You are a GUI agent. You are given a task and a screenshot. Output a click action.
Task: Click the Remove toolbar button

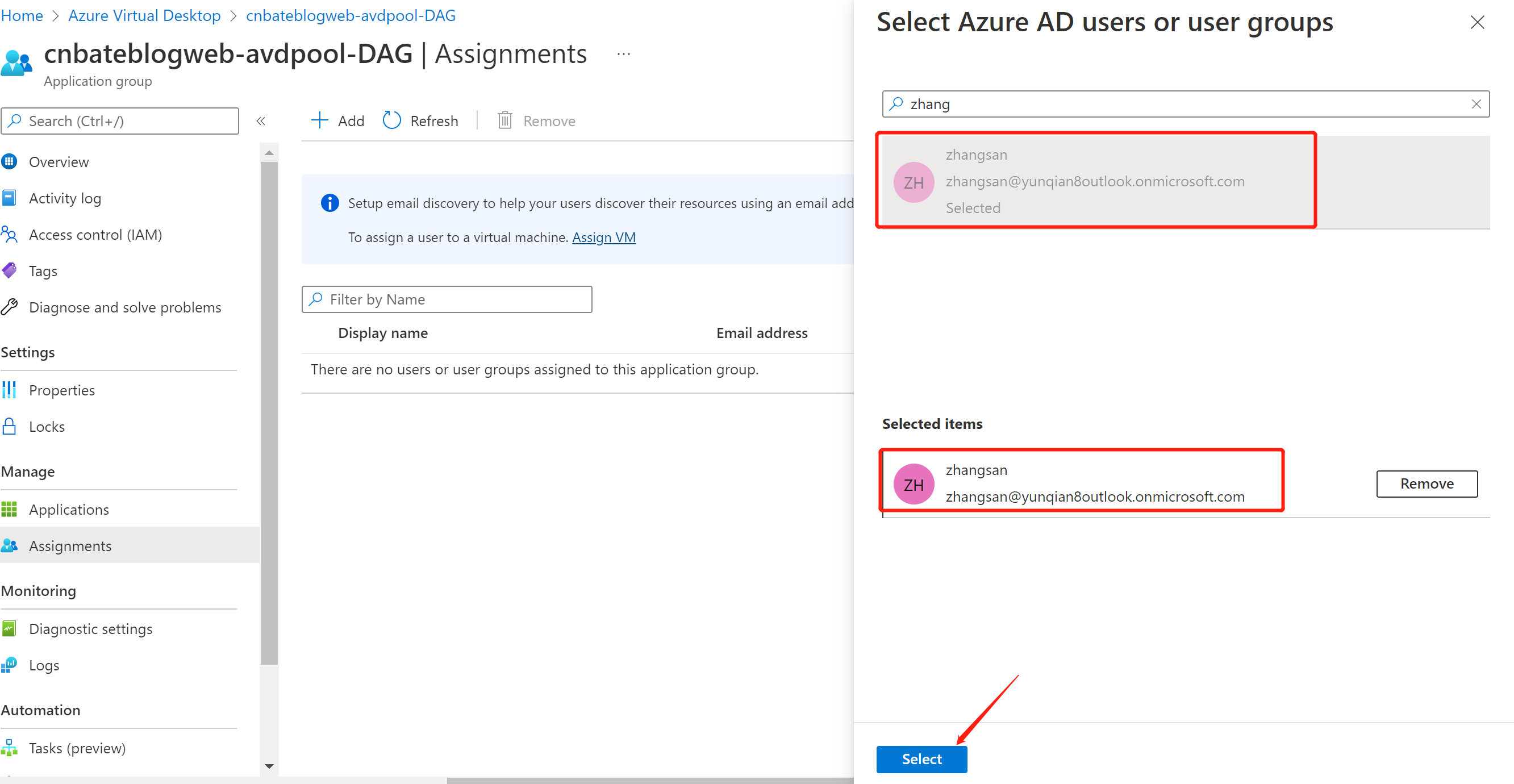coord(536,120)
